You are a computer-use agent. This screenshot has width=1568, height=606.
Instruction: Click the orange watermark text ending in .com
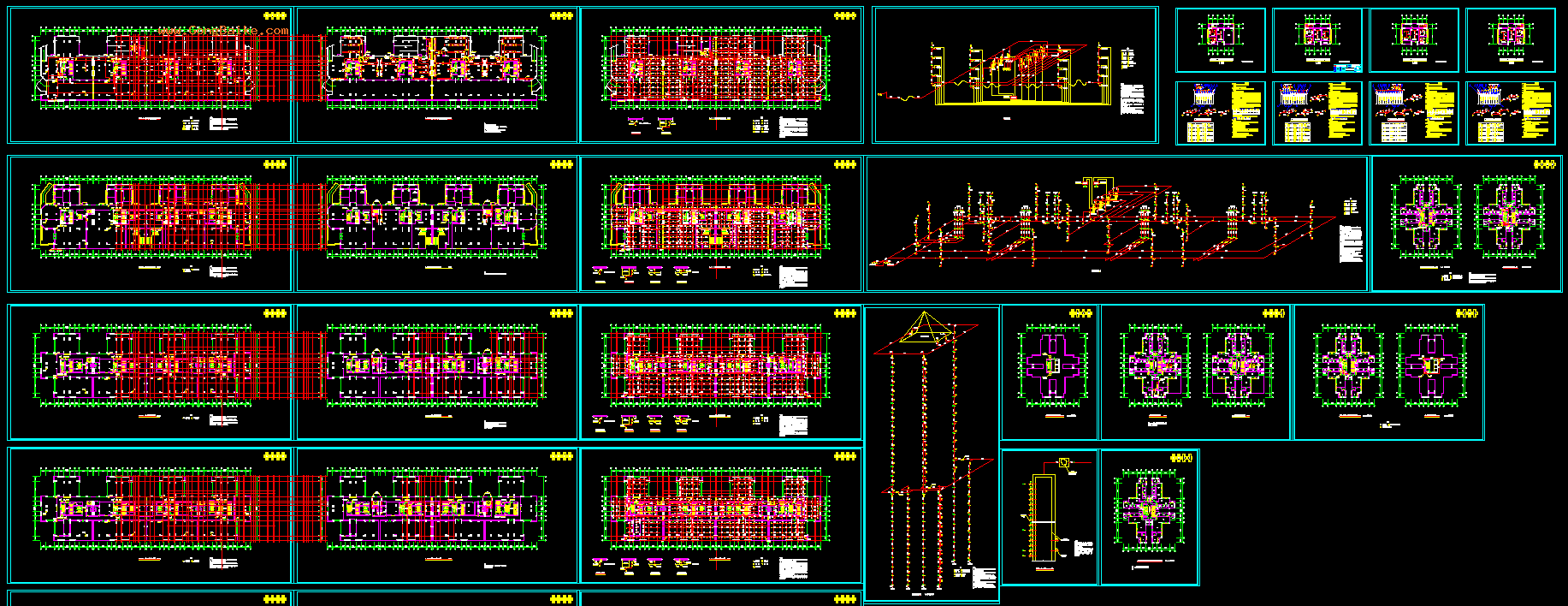pyautogui.click(x=224, y=31)
